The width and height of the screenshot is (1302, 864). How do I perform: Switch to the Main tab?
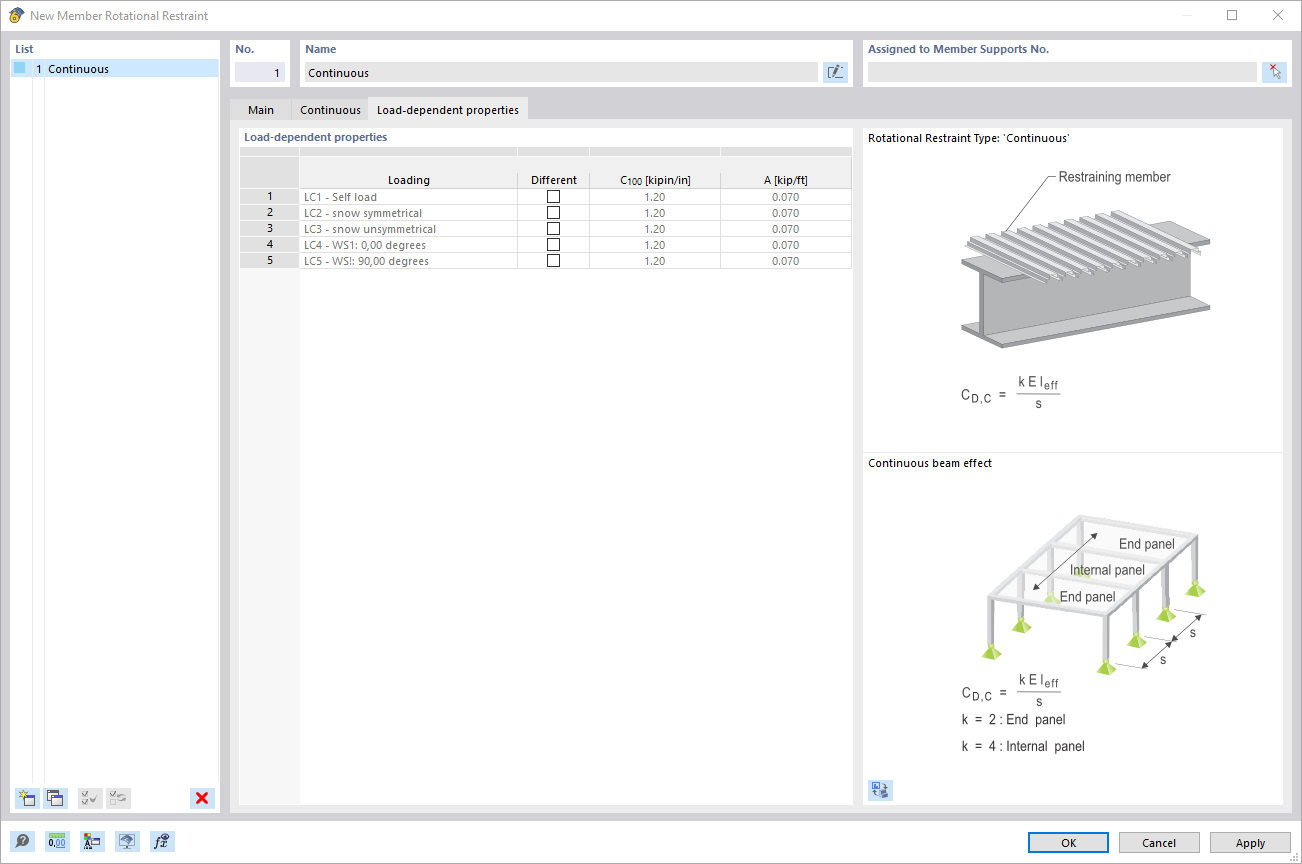[x=260, y=109]
